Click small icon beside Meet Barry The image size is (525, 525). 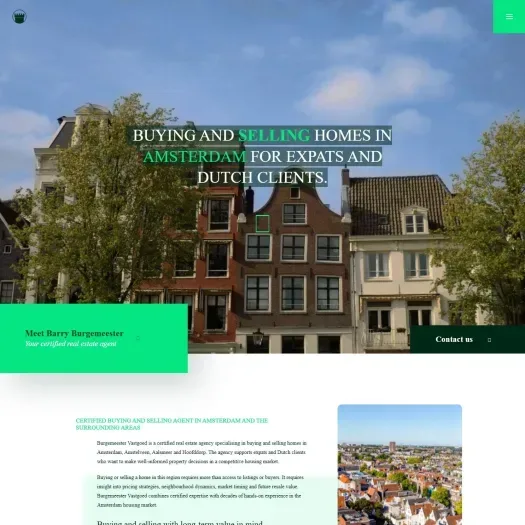click(138, 338)
